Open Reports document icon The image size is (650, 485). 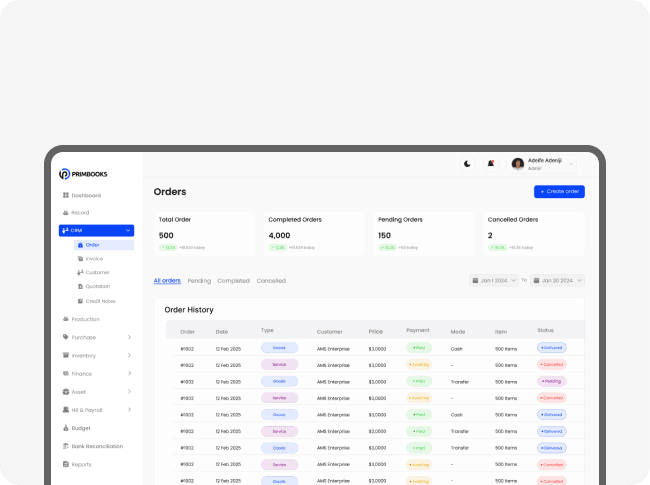(x=65, y=464)
